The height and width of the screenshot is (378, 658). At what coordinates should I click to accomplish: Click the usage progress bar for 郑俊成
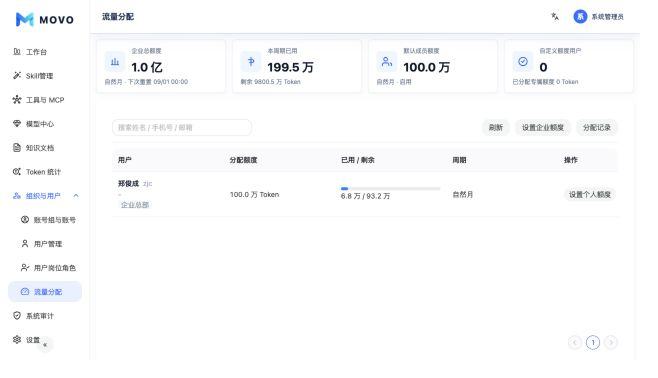pos(390,189)
